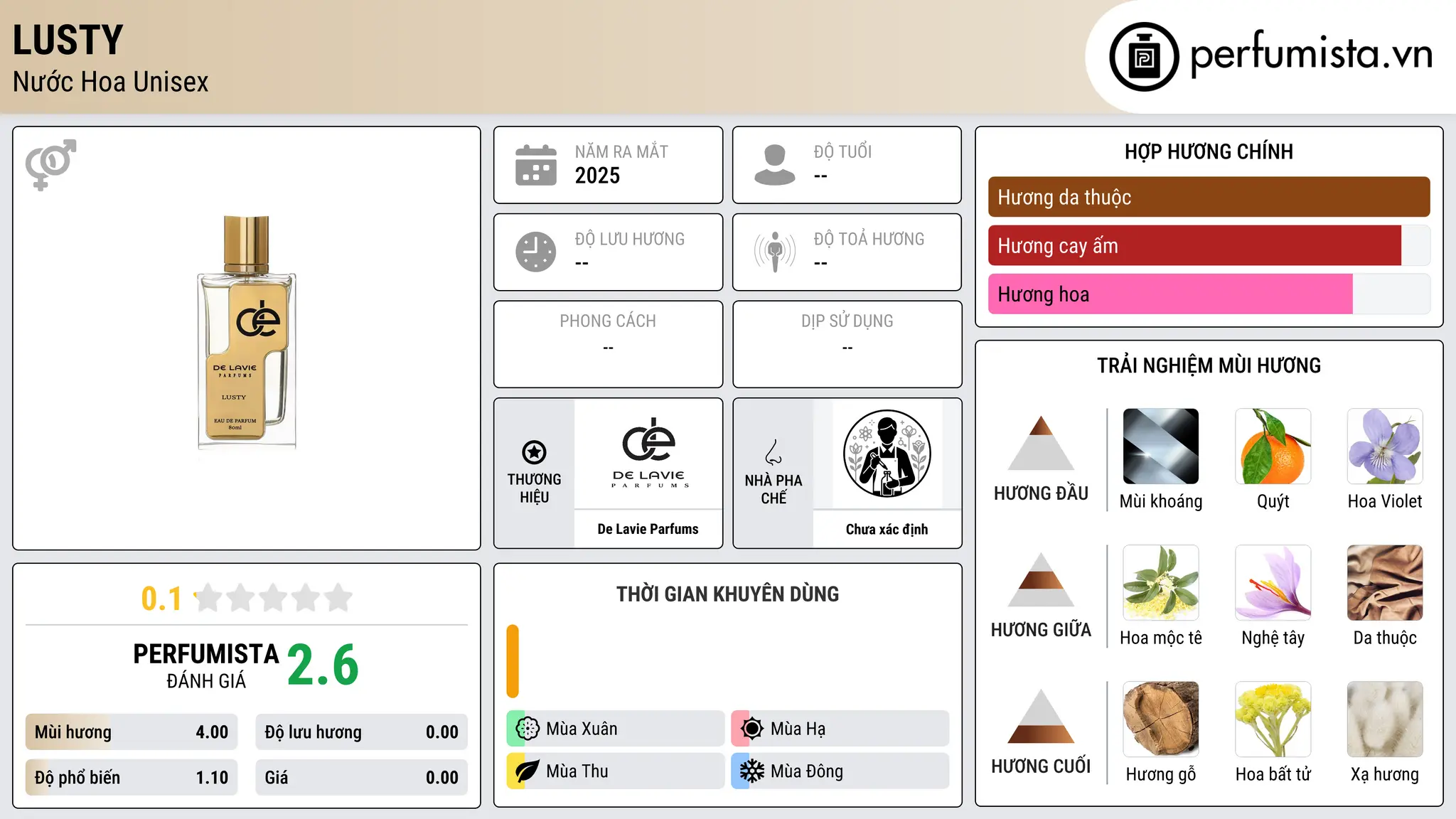The width and height of the screenshot is (1456, 819).
Task: Click the sun icon for Mùa Hạ
Action: point(752,729)
